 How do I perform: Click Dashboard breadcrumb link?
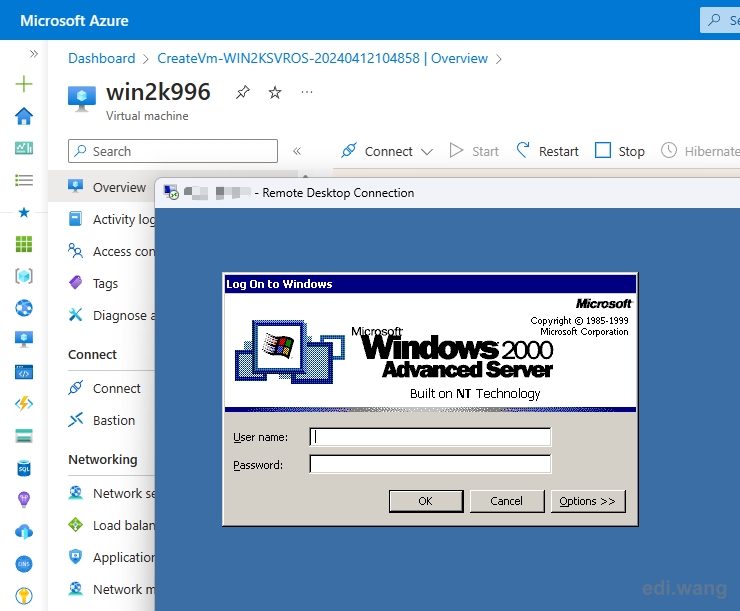[101, 58]
